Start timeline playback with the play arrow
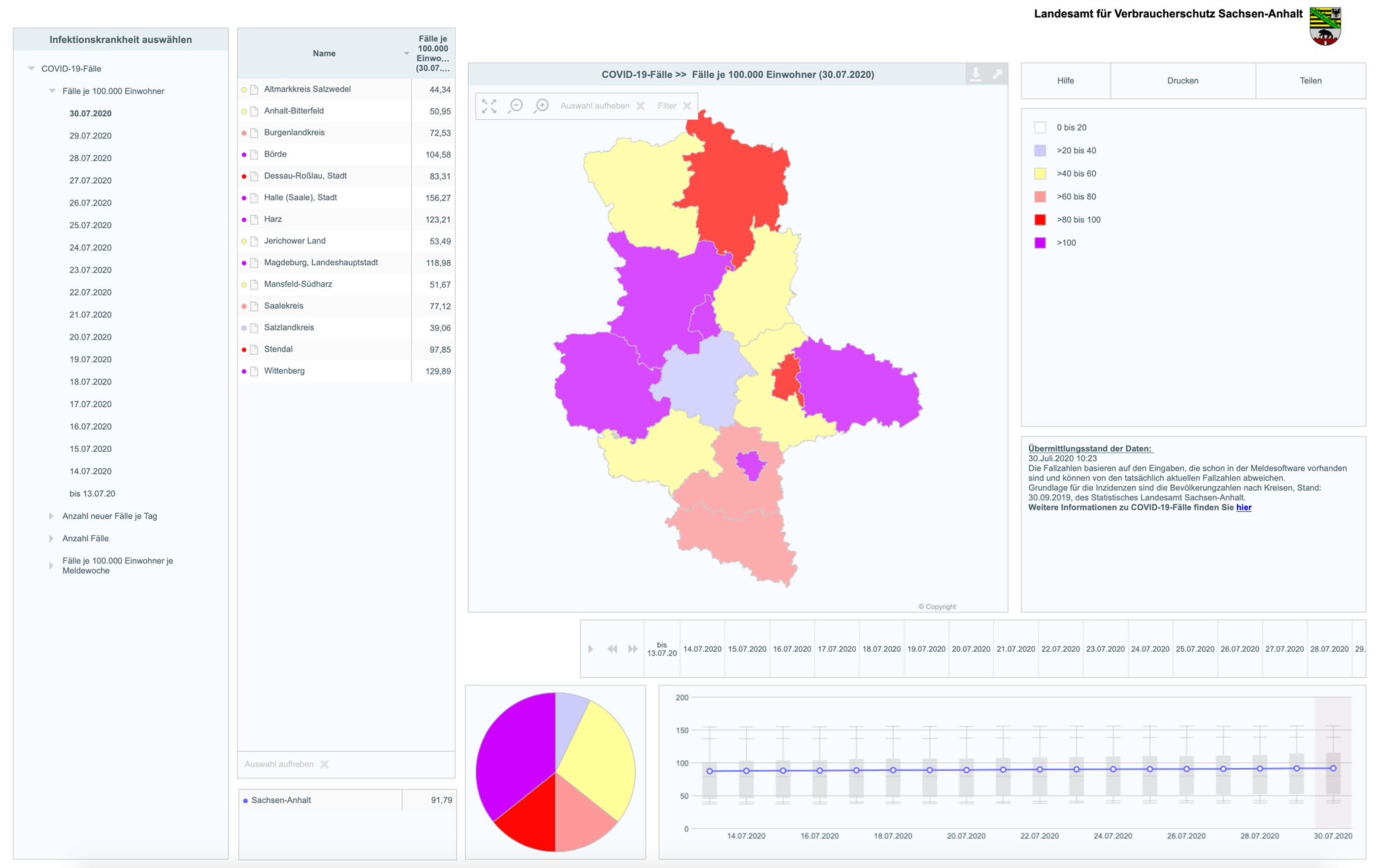 click(591, 649)
